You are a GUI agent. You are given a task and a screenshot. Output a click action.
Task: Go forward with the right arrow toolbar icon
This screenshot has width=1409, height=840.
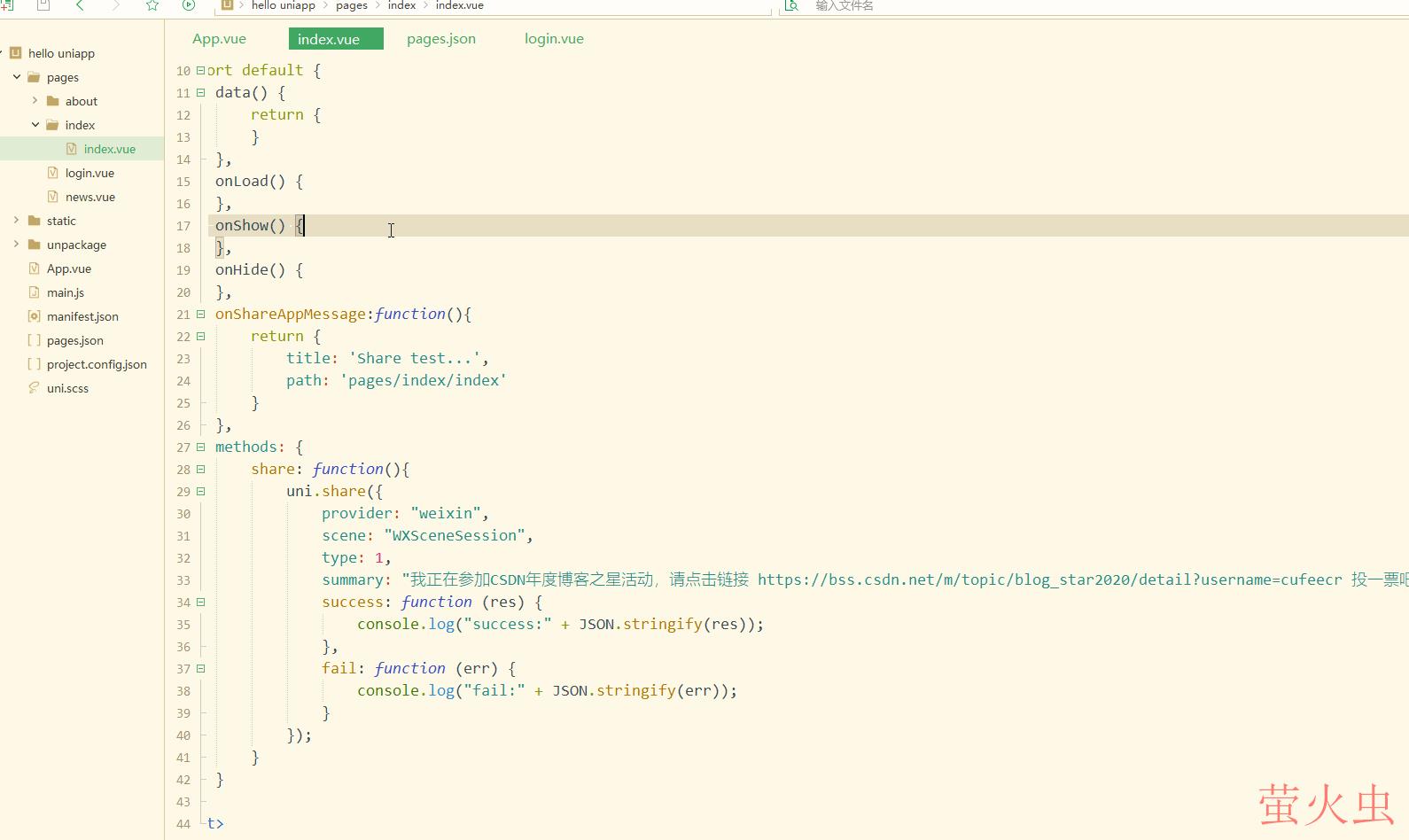[x=115, y=5]
